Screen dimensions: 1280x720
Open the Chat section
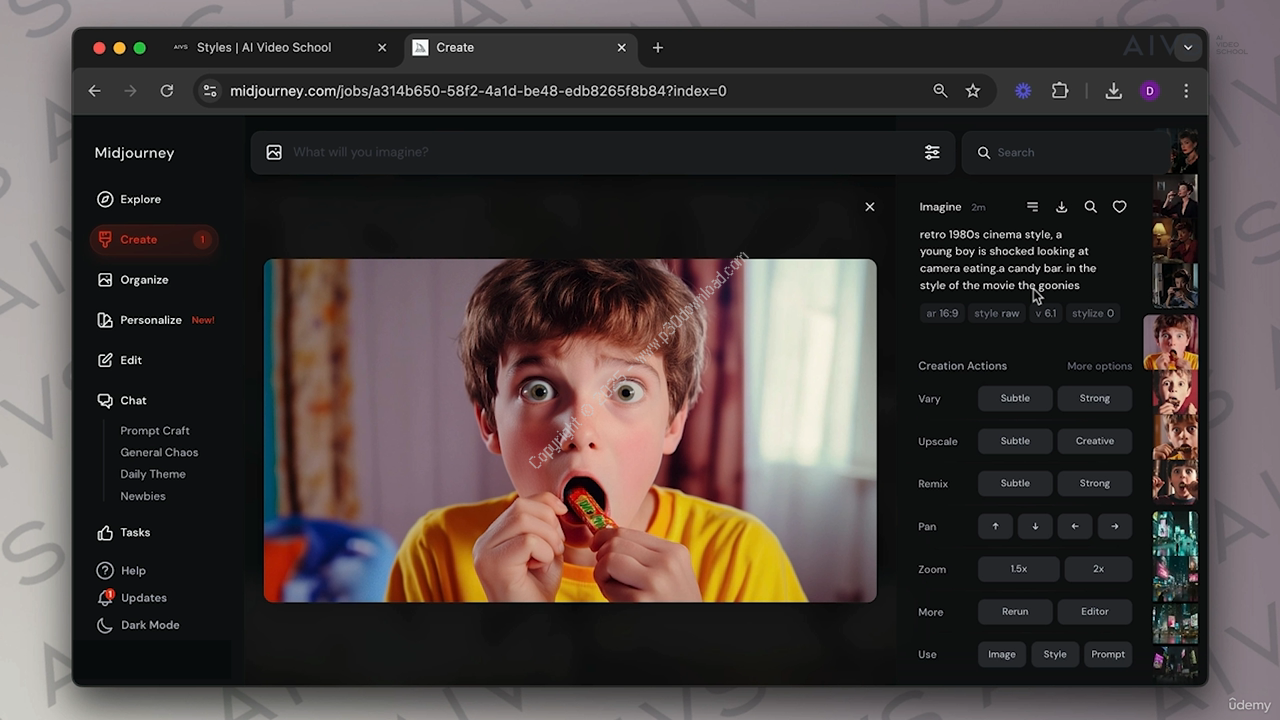[122, 400]
